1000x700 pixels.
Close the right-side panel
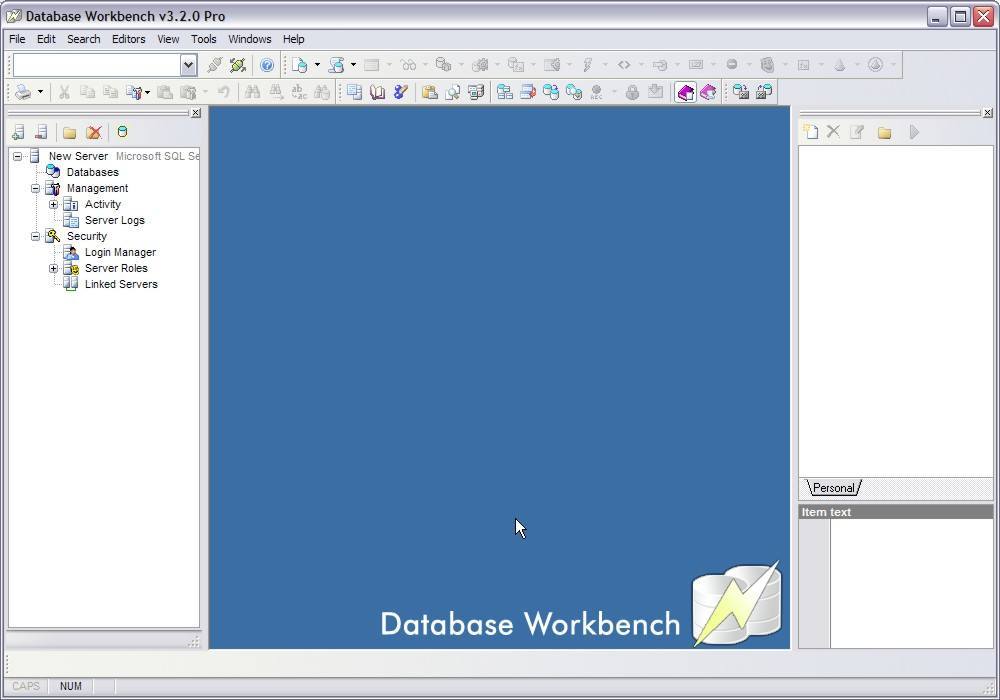987,113
